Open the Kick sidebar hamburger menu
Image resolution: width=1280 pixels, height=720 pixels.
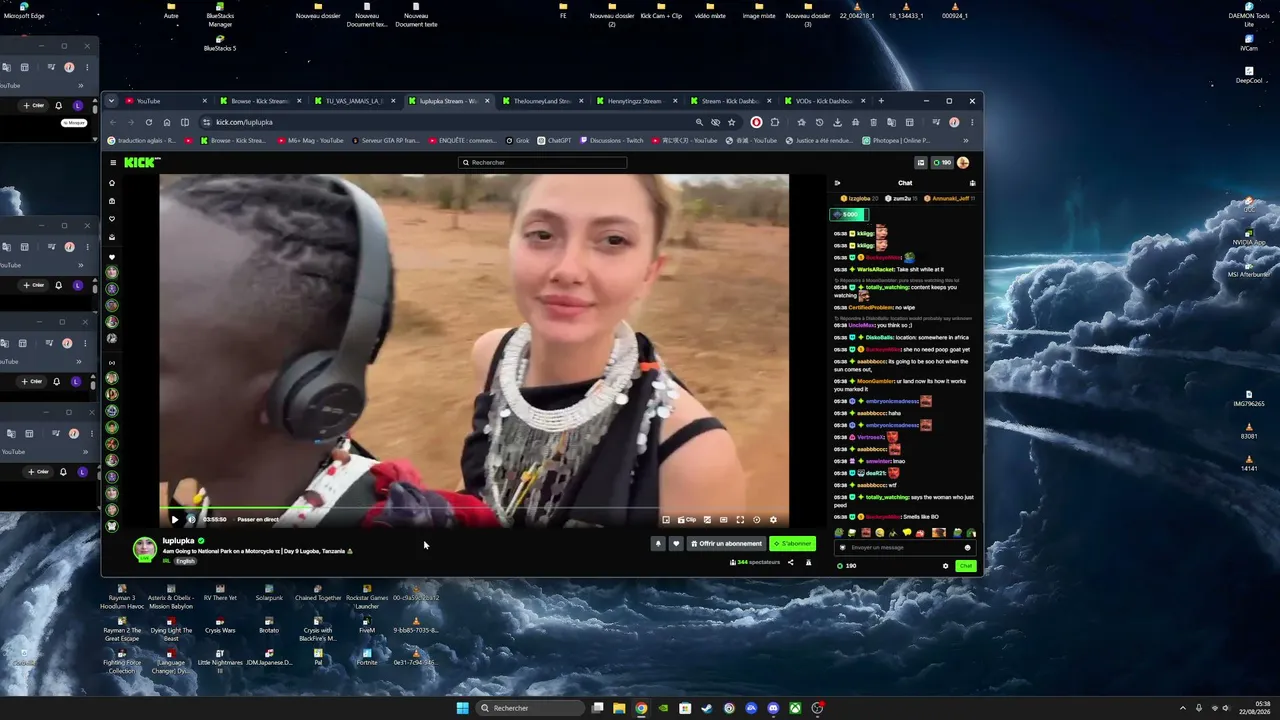(113, 163)
